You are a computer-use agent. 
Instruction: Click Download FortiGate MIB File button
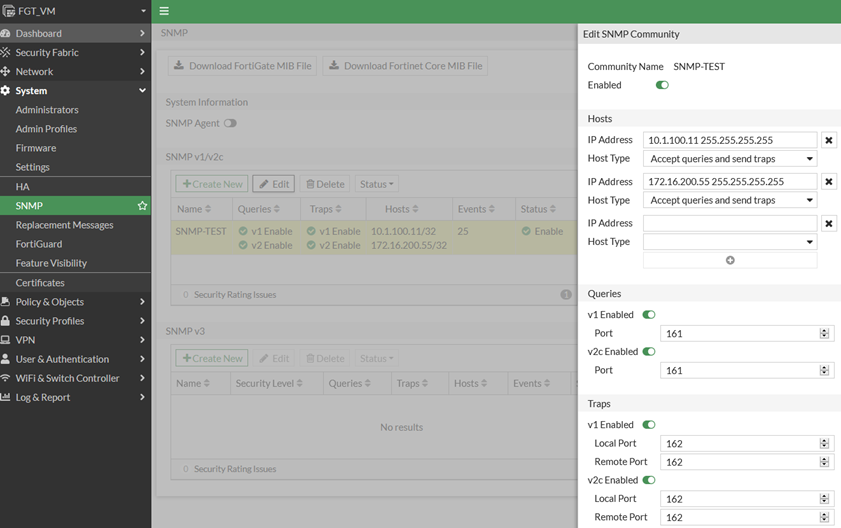[x=242, y=66]
